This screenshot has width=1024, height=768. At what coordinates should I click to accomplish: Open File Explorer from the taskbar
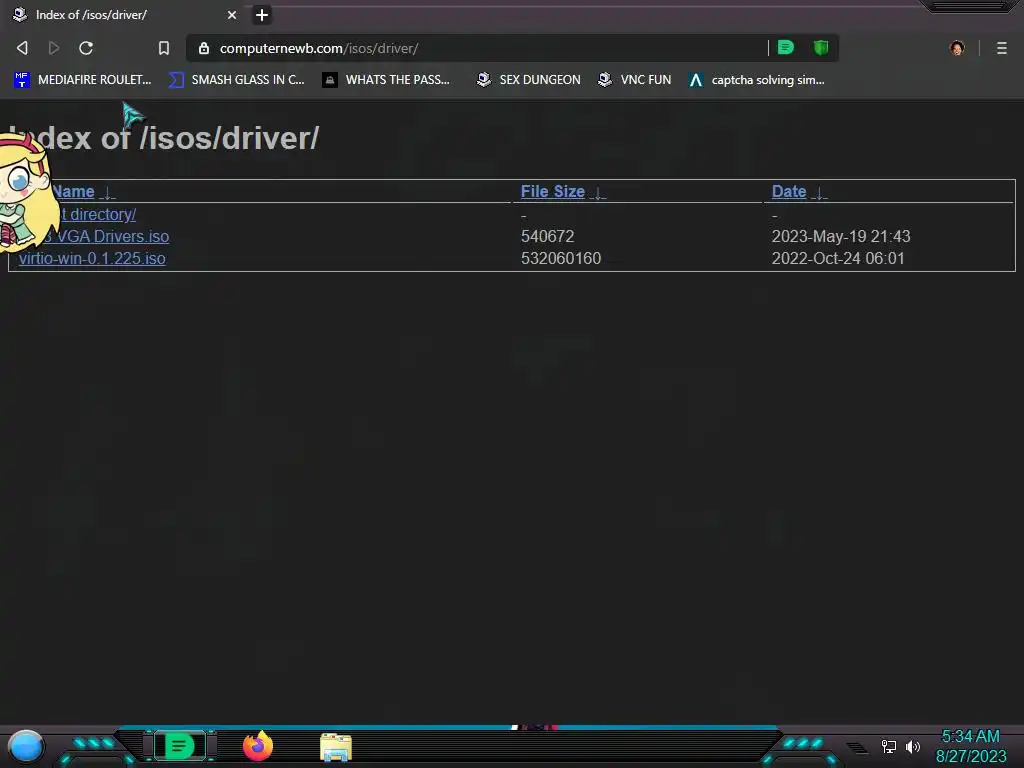(336, 747)
